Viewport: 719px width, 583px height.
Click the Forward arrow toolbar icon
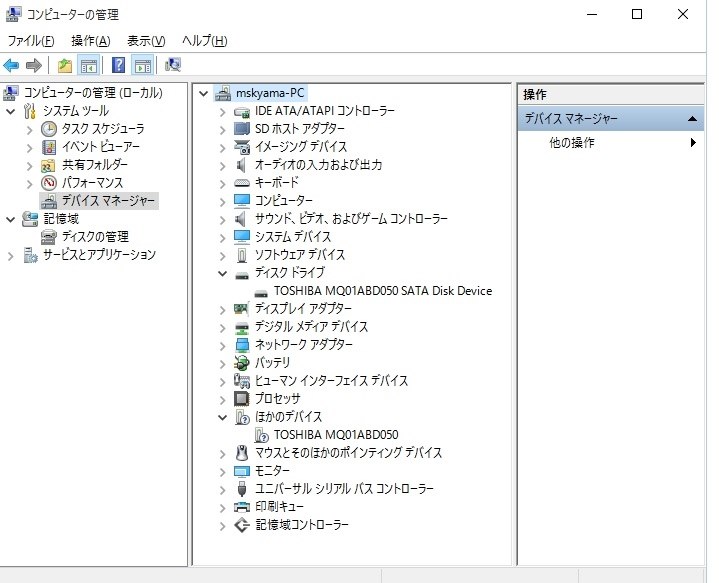coord(33,66)
